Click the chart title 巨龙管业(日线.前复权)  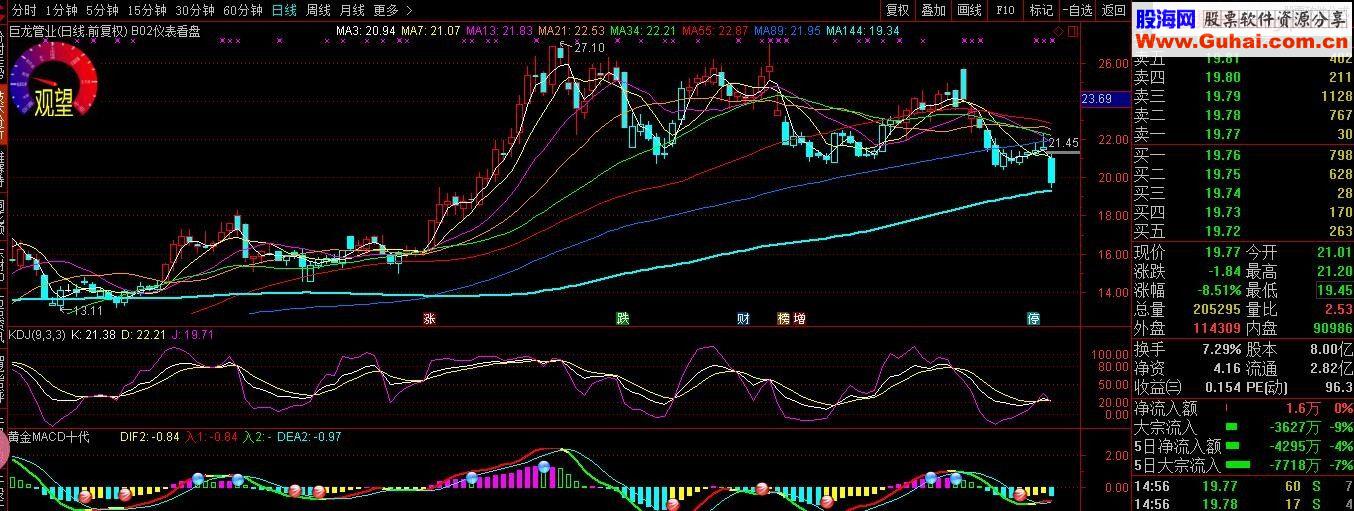(x=69, y=30)
